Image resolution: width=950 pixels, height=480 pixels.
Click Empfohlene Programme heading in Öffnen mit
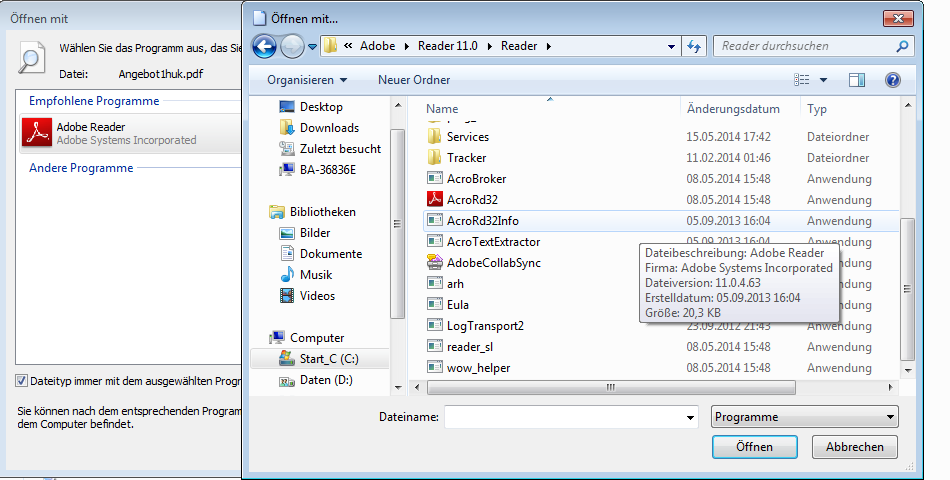point(94,101)
